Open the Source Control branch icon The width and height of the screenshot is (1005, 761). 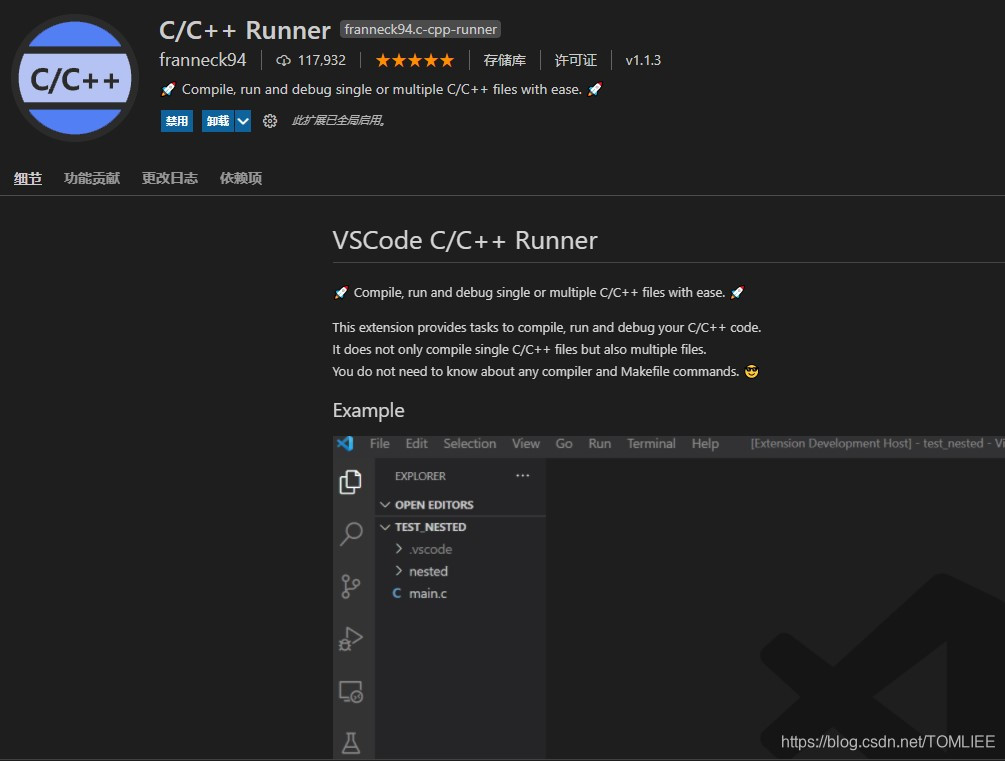pyautogui.click(x=351, y=586)
